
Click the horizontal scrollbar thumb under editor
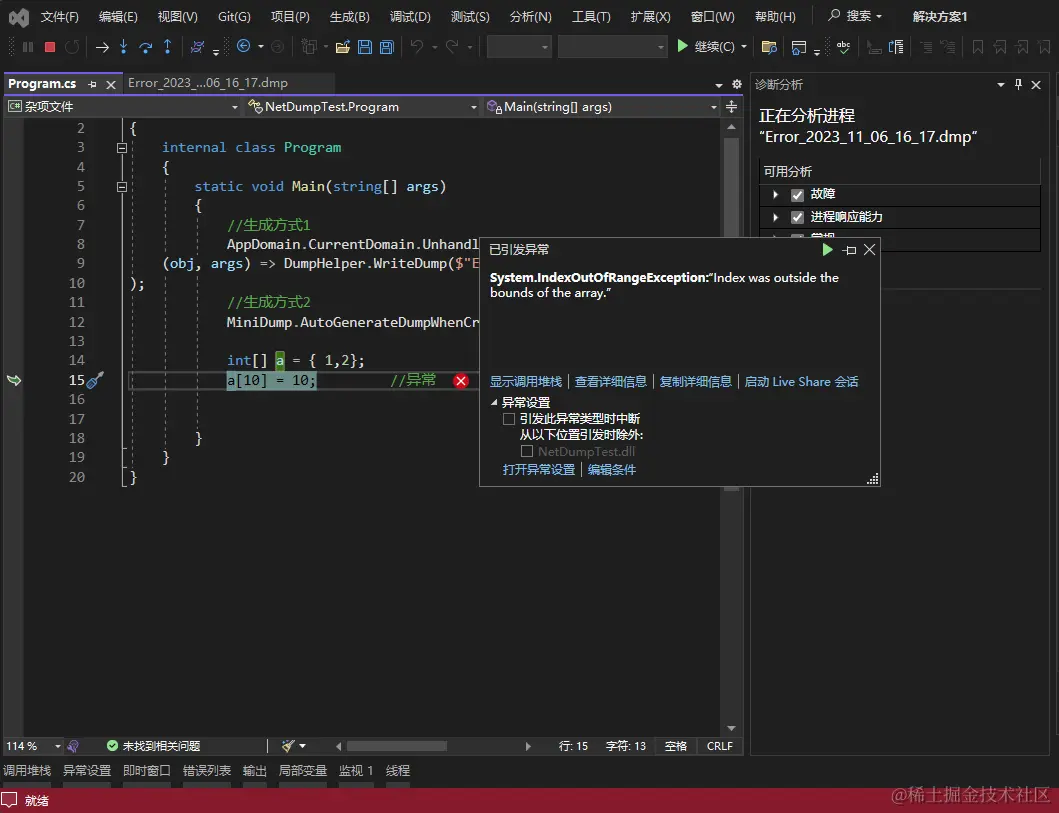click(x=396, y=746)
